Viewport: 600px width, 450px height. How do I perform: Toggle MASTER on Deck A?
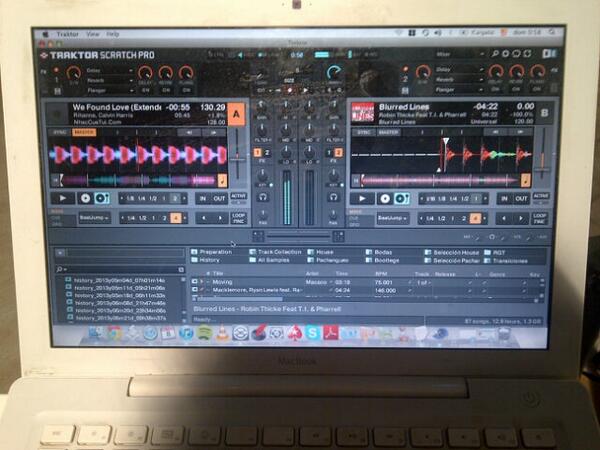pyautogui.click(x=84, y=132)
